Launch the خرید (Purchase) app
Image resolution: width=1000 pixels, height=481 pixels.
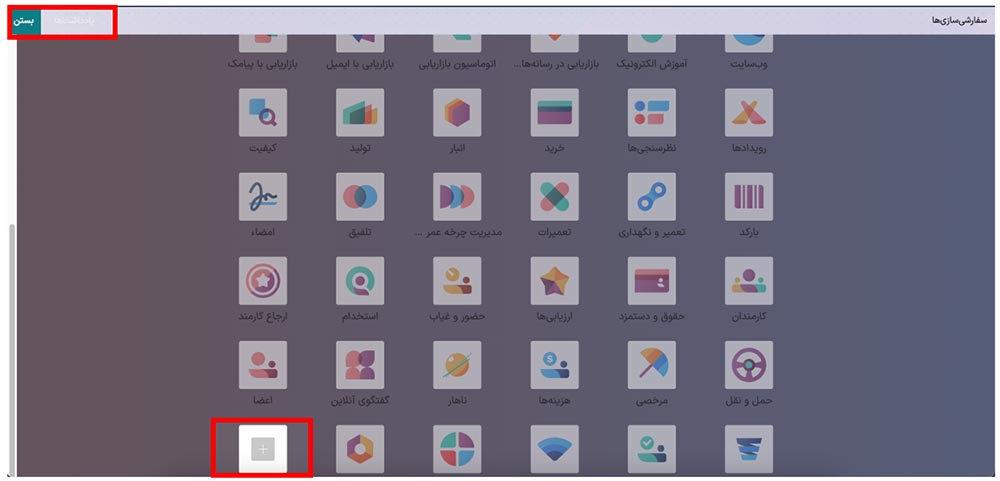555,113
